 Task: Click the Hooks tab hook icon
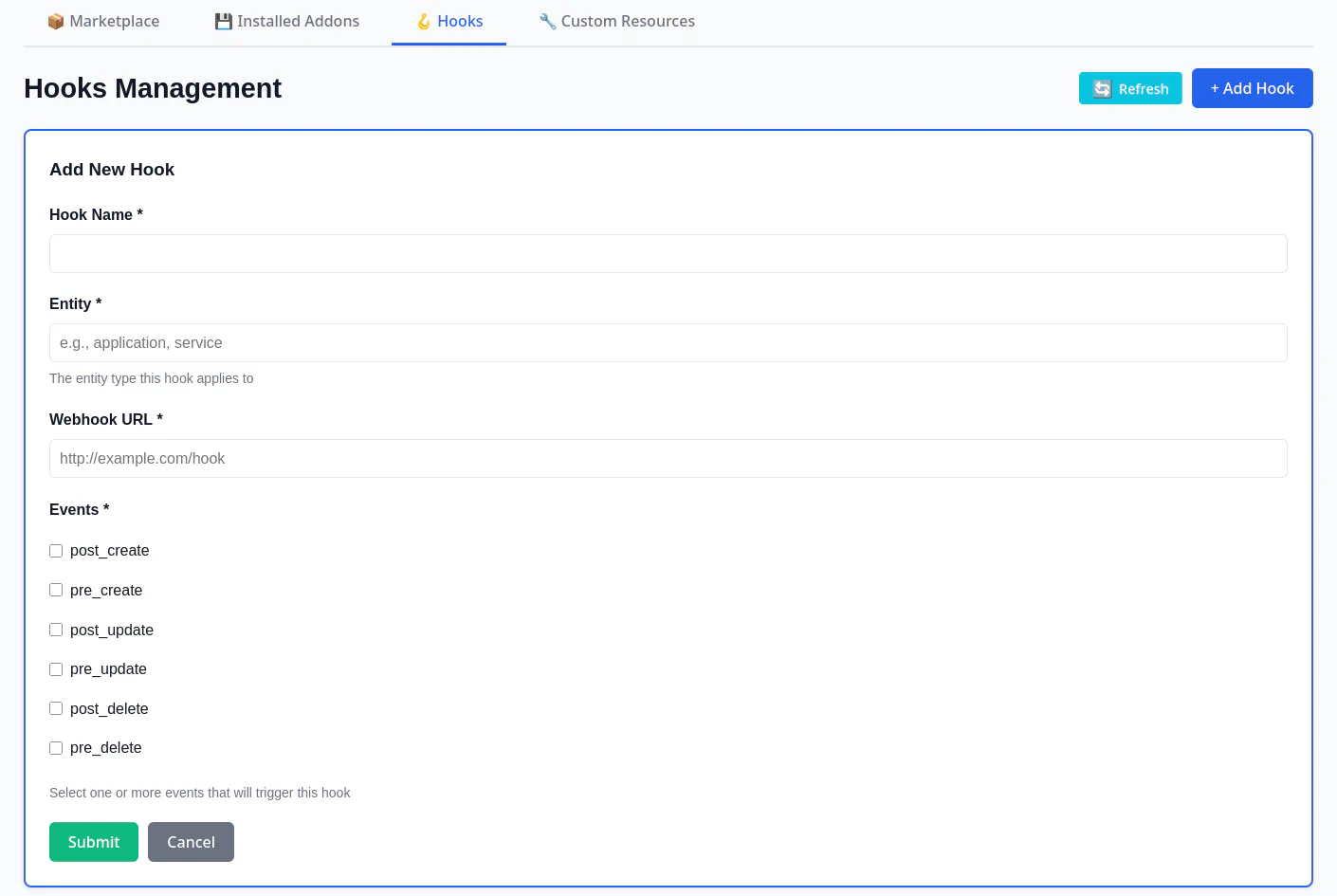424,22
